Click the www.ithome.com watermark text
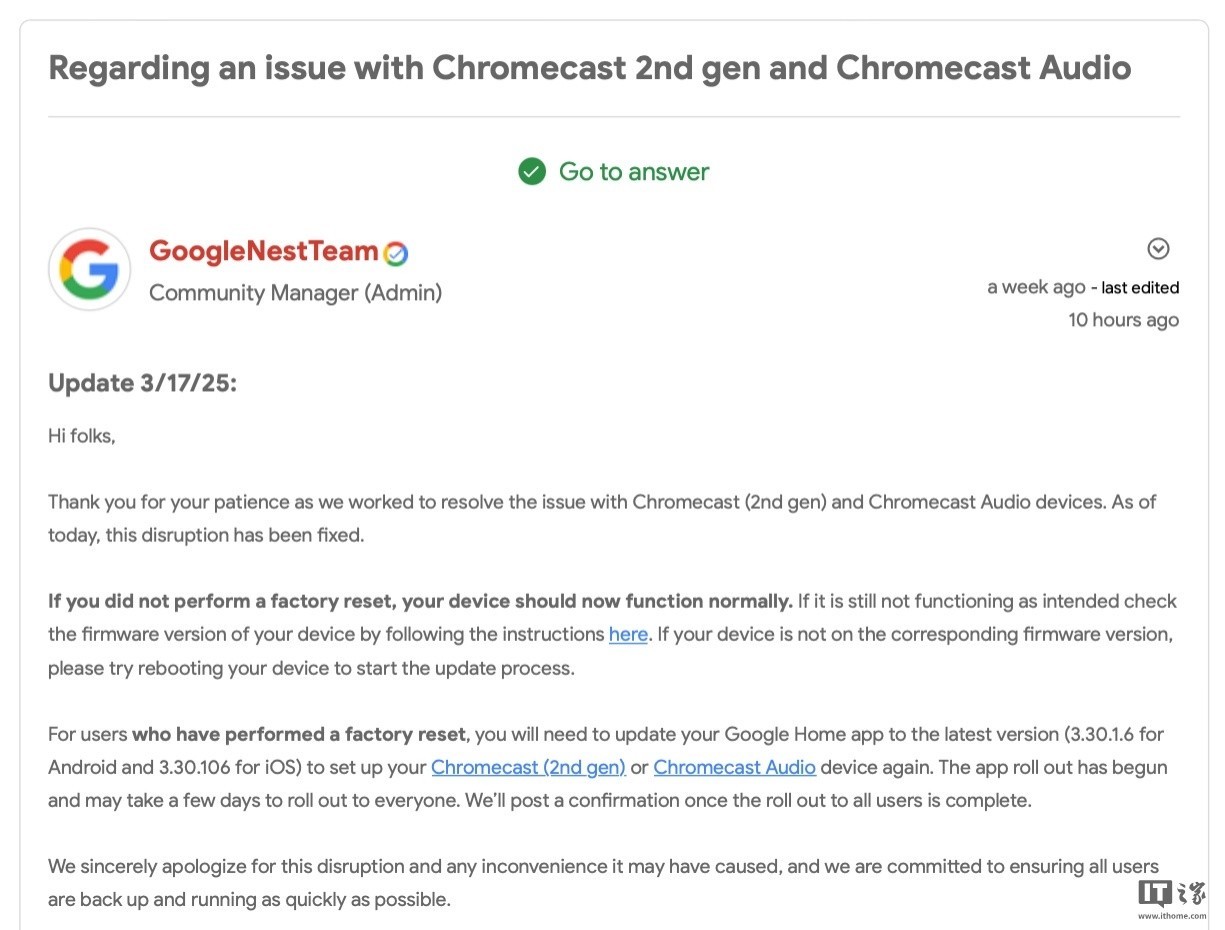The image size is (1225, 930). [1171, 915]
